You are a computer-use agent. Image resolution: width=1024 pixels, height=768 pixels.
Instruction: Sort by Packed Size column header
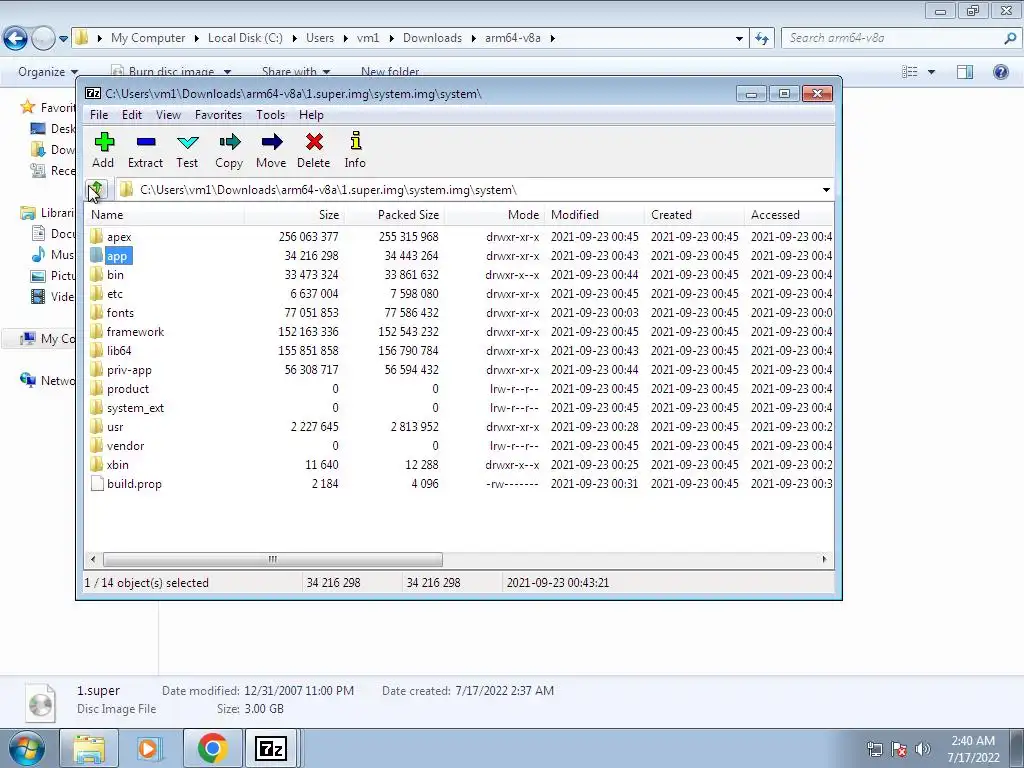tap(394, 215)
